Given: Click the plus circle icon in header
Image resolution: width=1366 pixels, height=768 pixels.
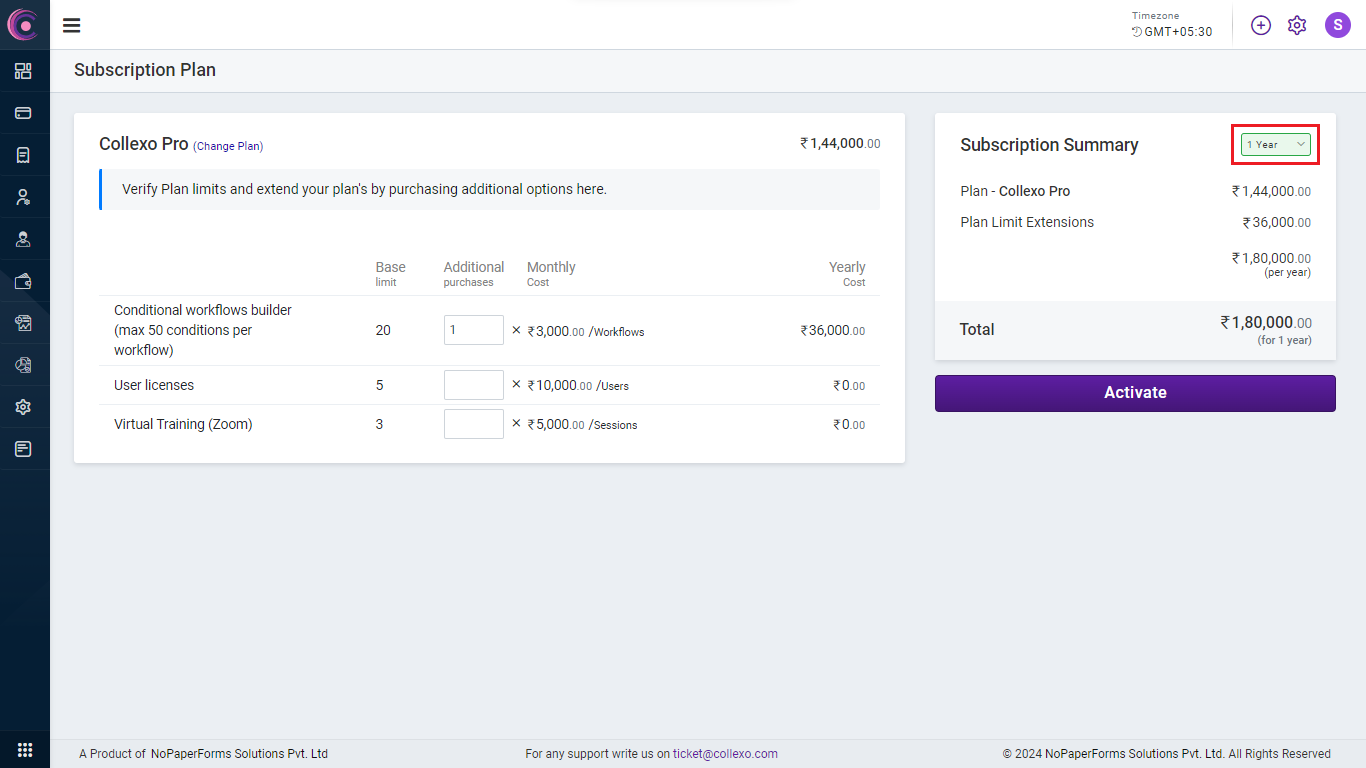Looking at the screenshot, I should 1261,26.
